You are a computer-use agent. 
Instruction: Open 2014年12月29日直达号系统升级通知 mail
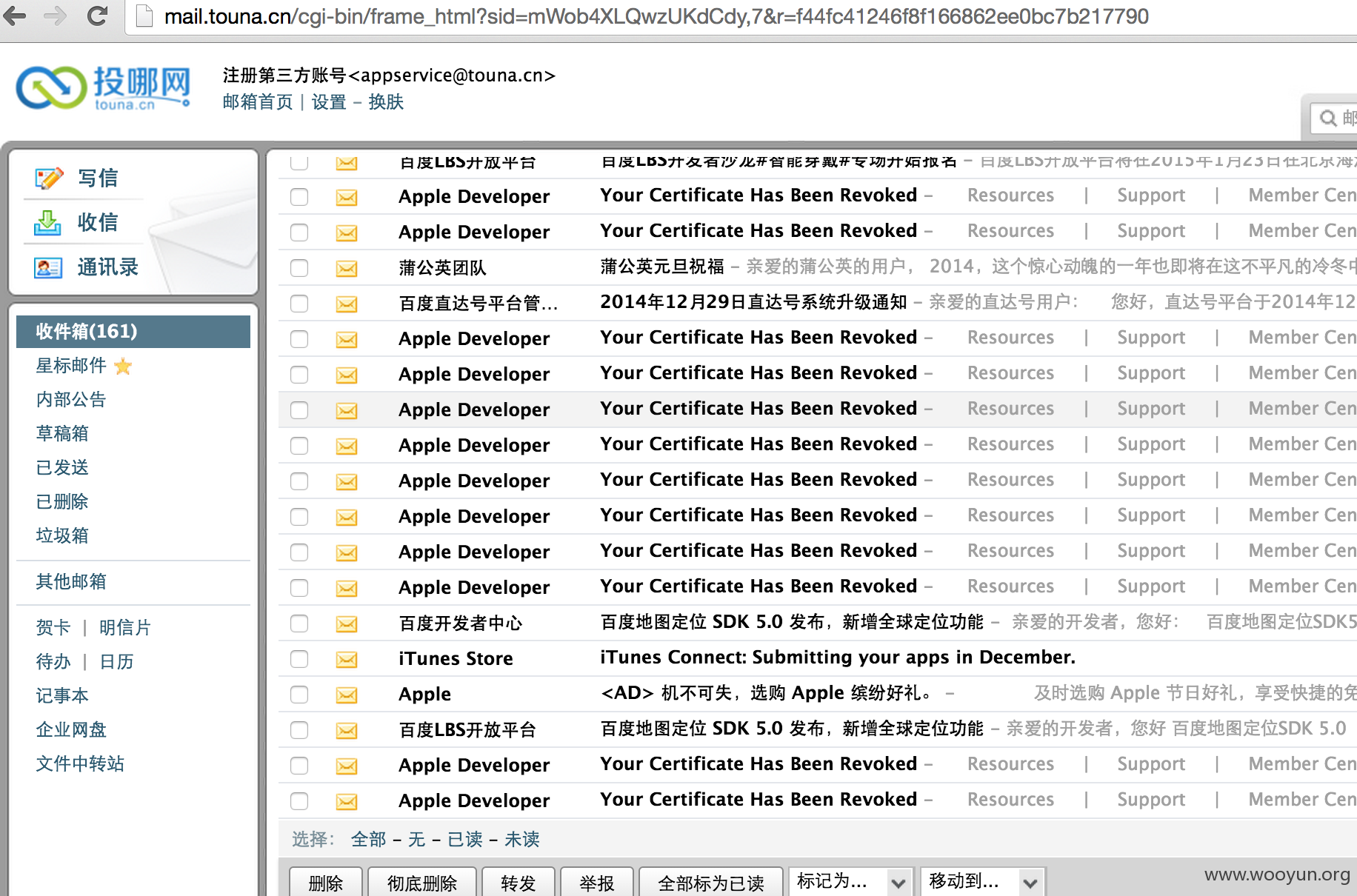tap(753, 302)
